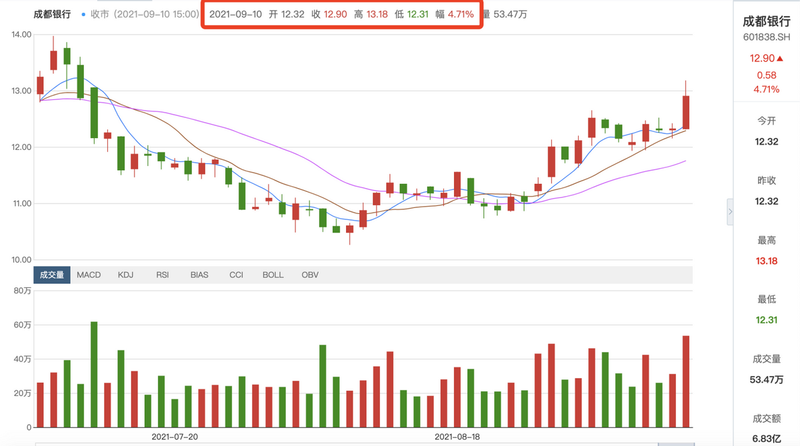Click the 14.00 price axis label
The height and width of the screenshot is (446, 800).
click(x=21, y=34)
